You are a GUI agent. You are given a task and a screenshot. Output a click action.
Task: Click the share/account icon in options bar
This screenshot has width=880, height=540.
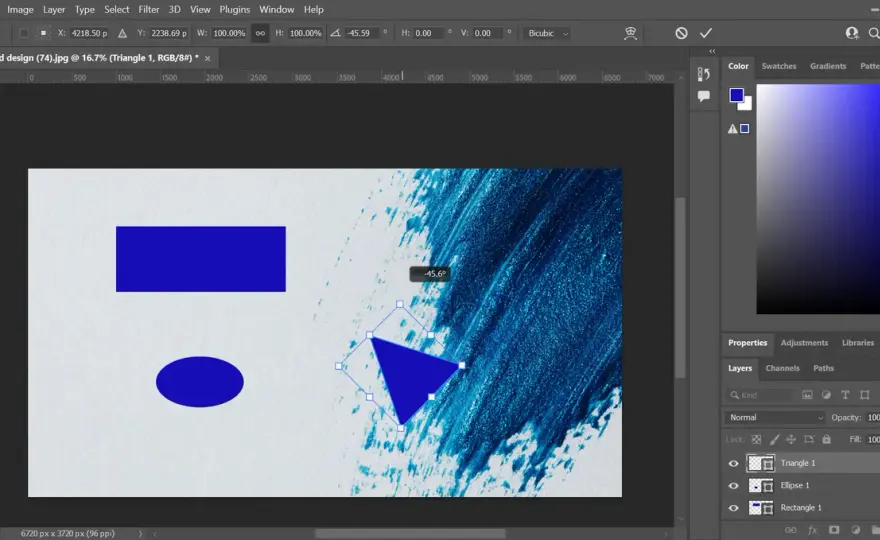coord(852,33)
